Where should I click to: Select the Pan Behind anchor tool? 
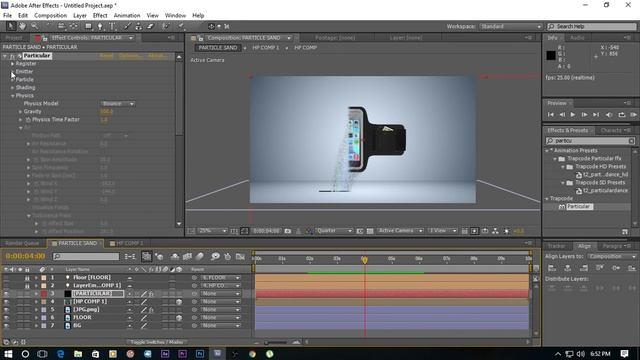pos(73,26)
